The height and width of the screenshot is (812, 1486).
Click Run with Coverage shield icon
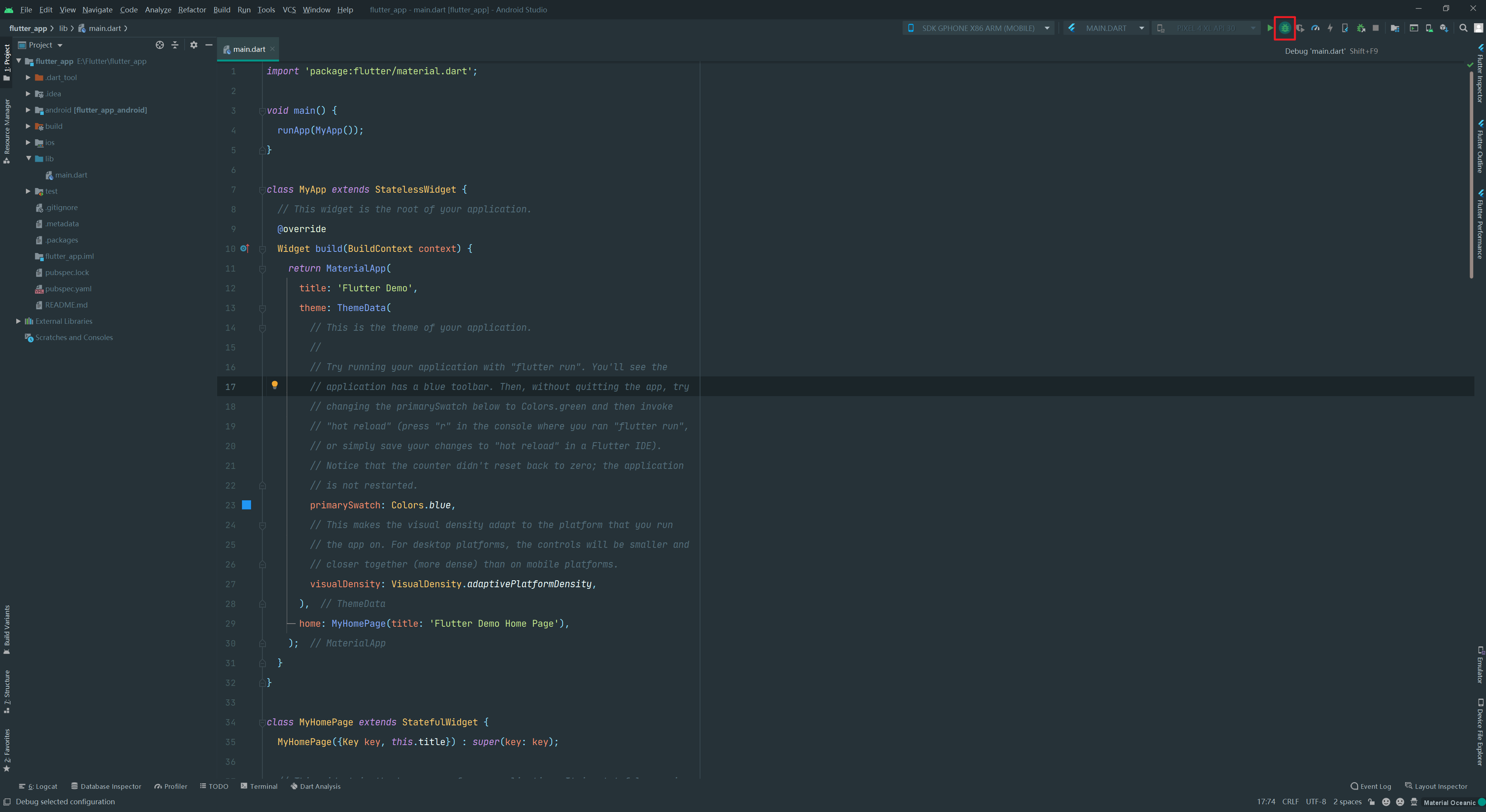coord(1300,28)
